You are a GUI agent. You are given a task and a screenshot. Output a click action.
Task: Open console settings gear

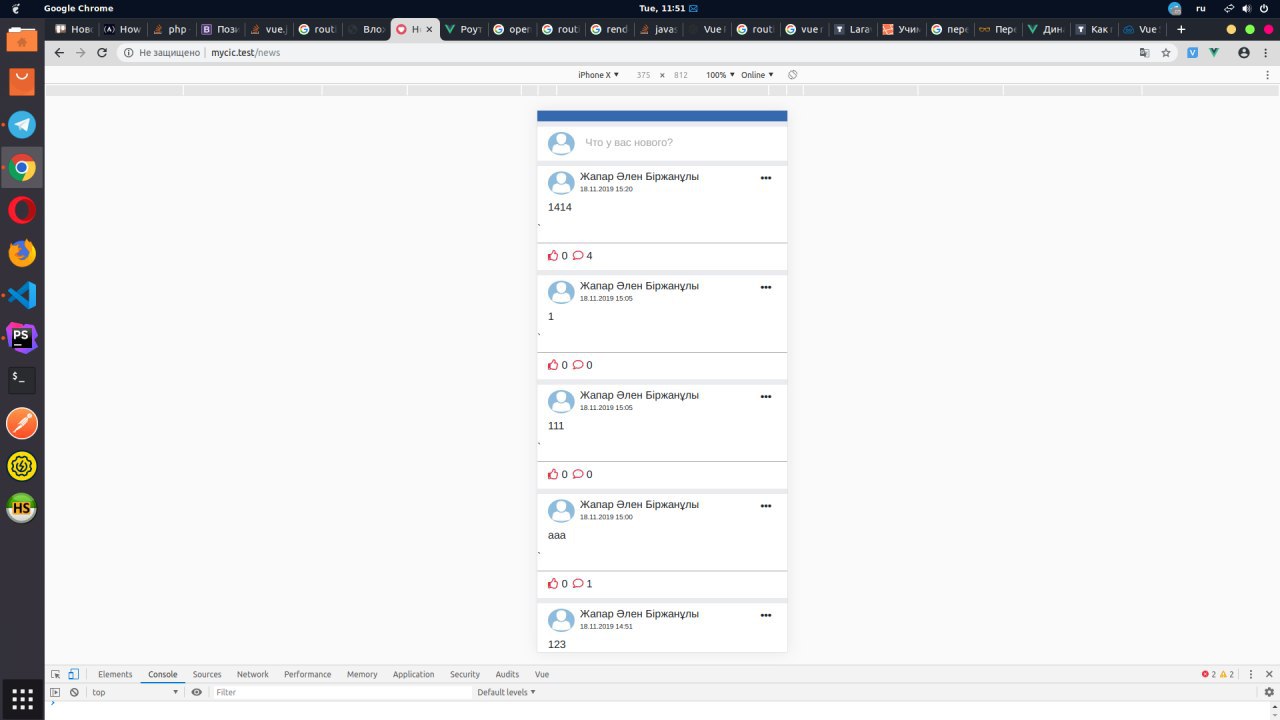[1269, 692]
